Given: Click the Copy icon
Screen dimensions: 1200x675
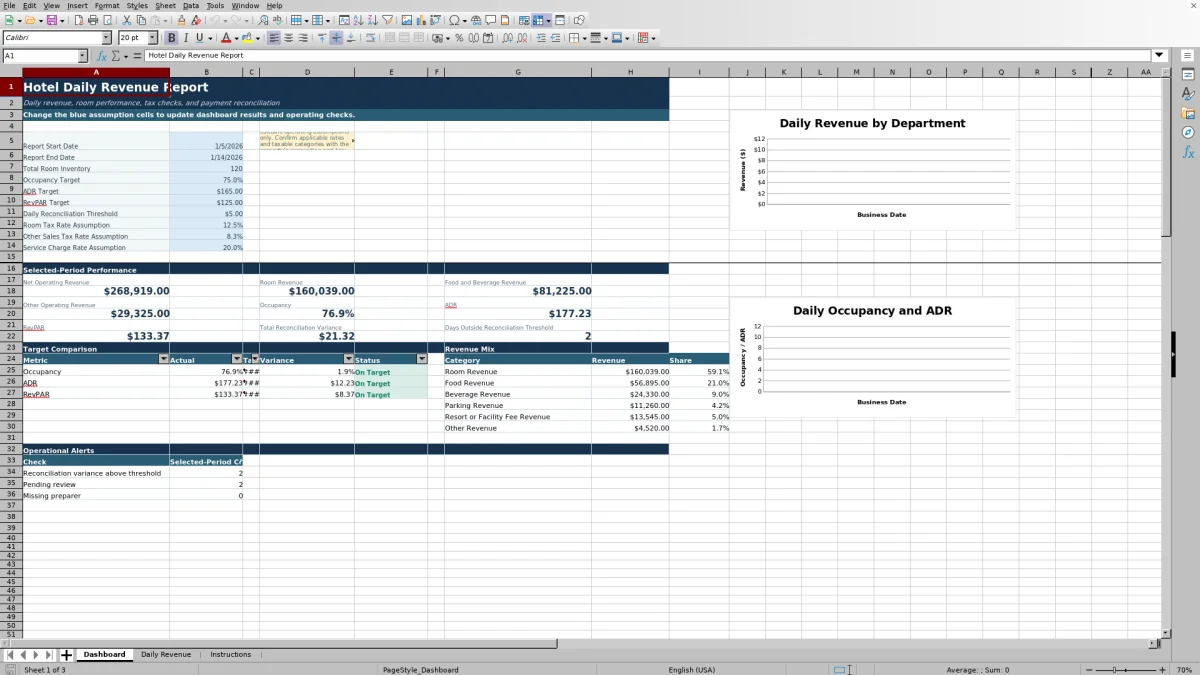Looking at the screenshot, I should (141, 20).
